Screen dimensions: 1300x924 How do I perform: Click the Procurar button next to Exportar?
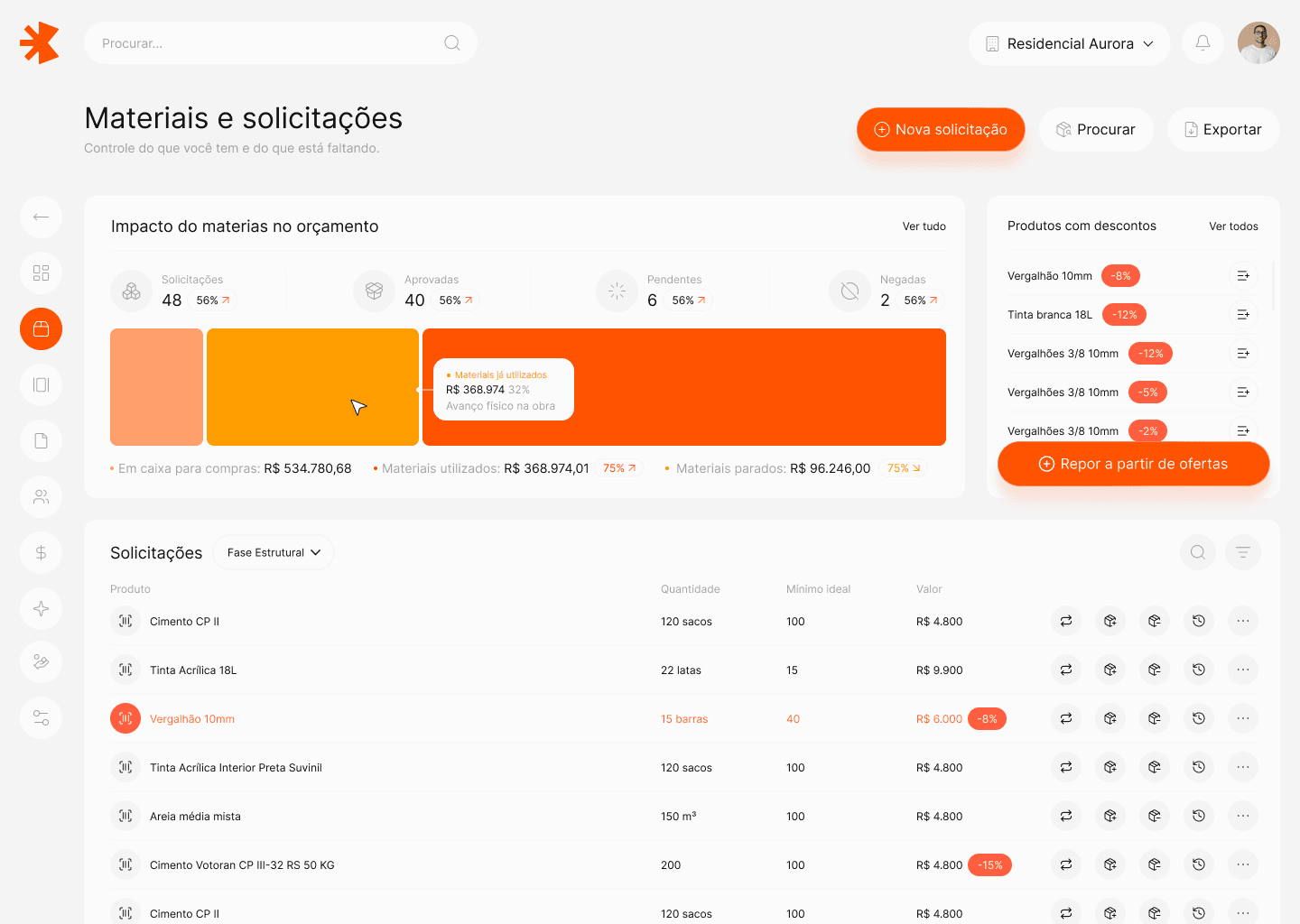click(1096, 129)
